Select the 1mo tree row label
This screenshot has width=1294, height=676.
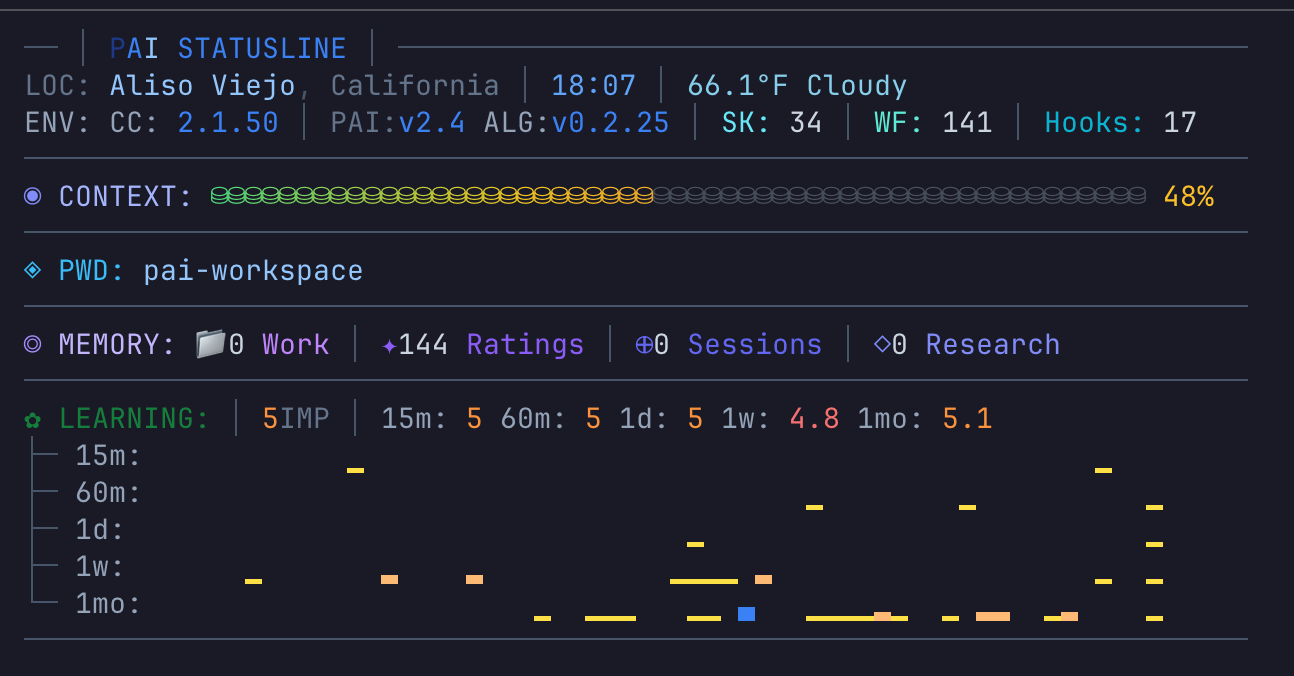point(108,604)
